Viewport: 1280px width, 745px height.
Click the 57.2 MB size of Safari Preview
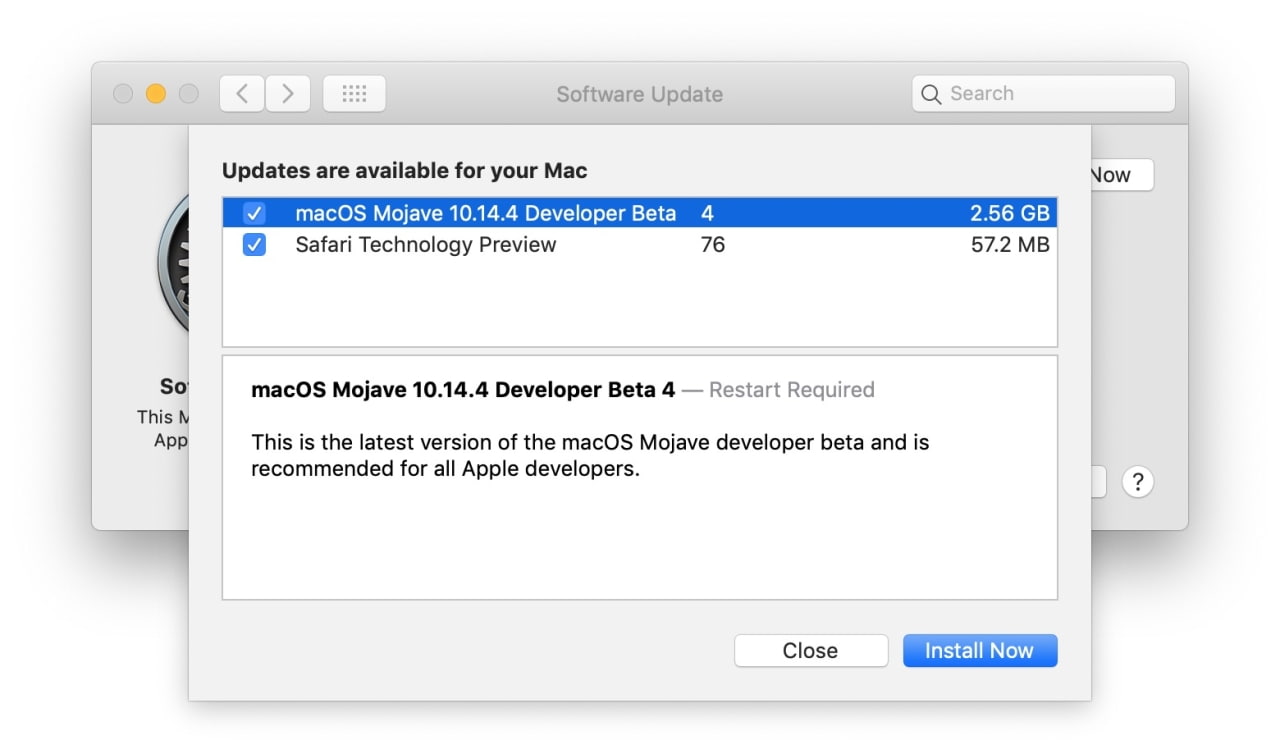pos(1009,245)
